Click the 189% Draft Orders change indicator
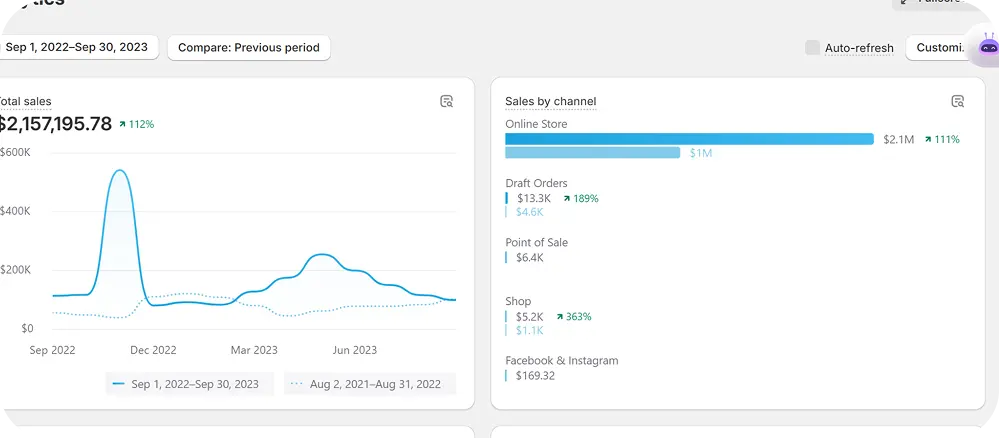The height and width of the screenshot is (438, 999). 580,198
